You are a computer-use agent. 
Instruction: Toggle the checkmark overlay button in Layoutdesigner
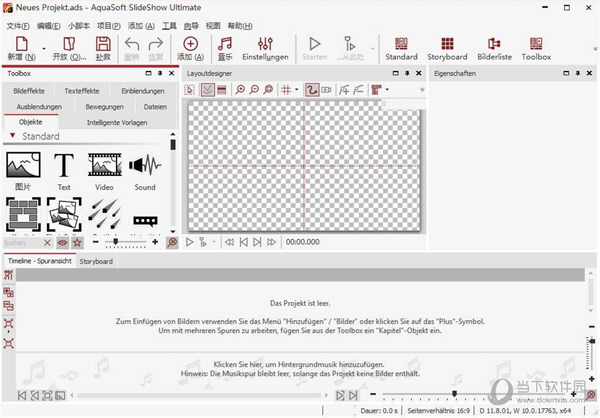[207, 90]
